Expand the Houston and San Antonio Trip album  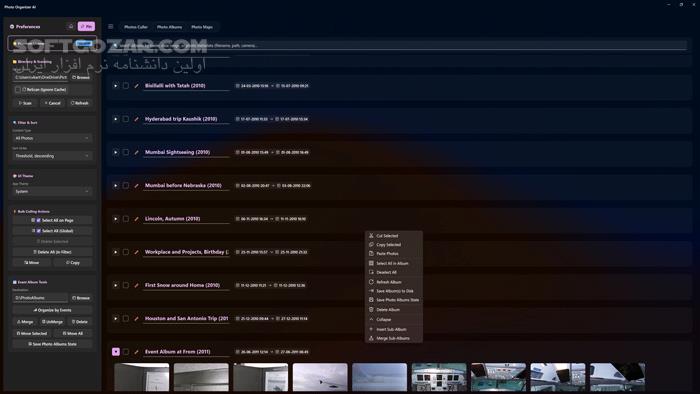tap(116, 319)
